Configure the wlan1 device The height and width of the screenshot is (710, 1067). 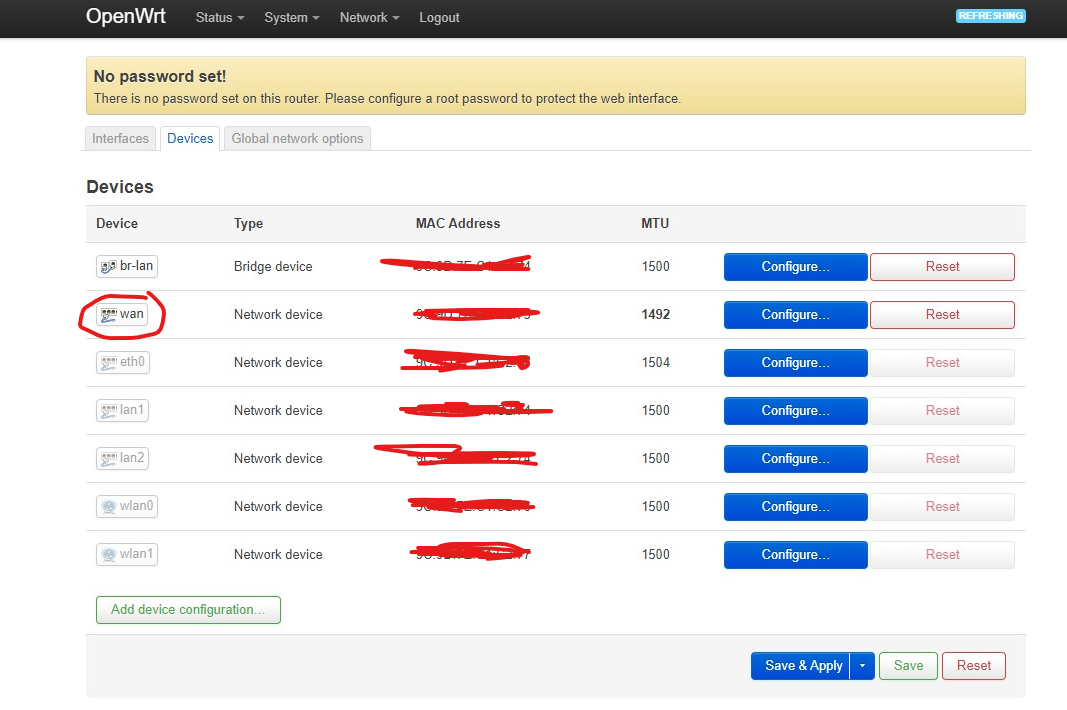795,555
